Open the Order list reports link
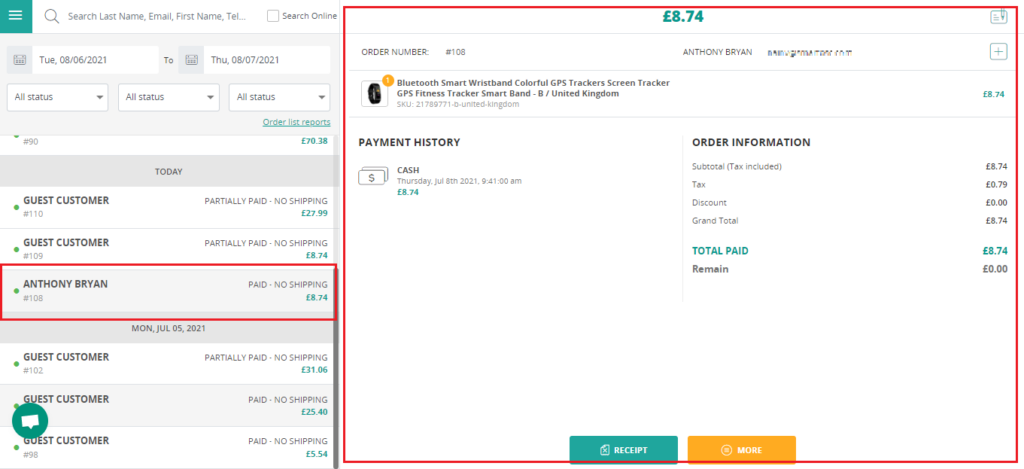This screenshot has height=469, width=1024. click(x=296, y=122)
